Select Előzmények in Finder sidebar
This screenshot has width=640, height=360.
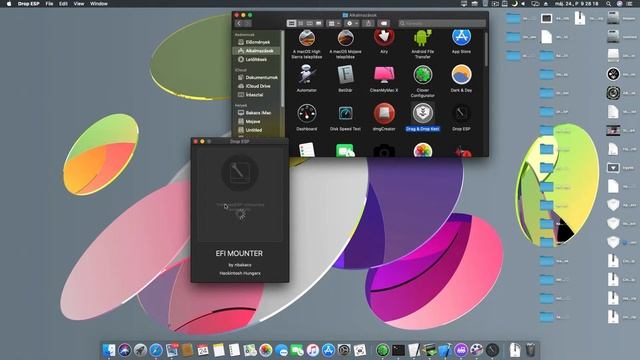click(x=257, y=42)
